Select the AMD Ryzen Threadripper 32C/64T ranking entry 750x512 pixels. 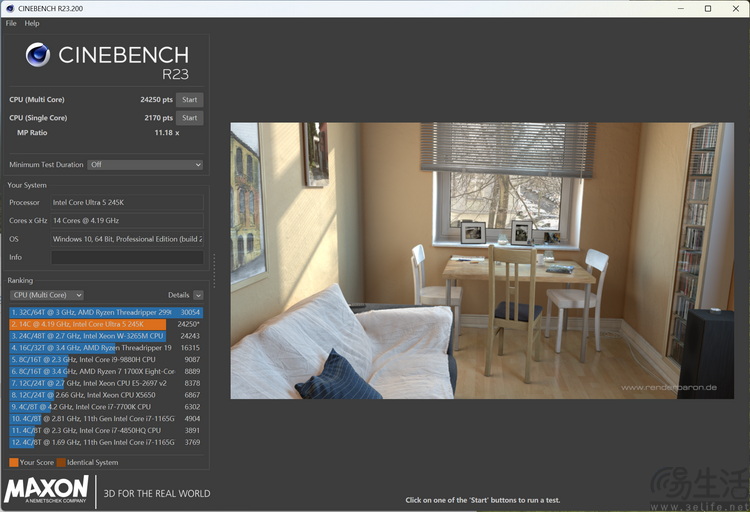click(98, 313)
